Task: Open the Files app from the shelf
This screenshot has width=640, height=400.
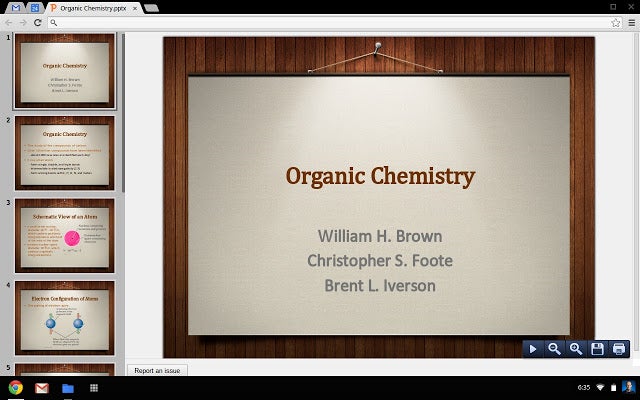Action: 67,387
